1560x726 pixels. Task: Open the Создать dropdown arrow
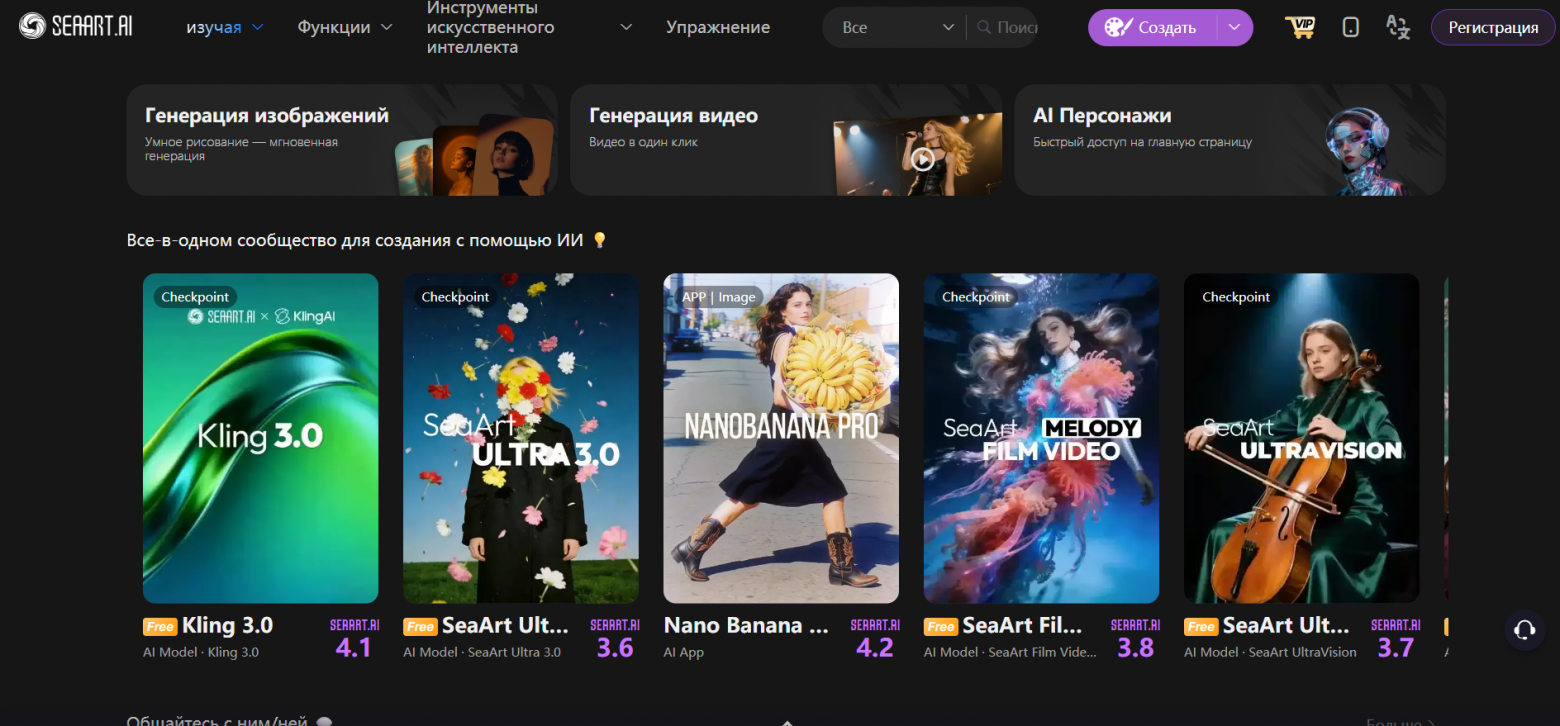(1235, 27)
